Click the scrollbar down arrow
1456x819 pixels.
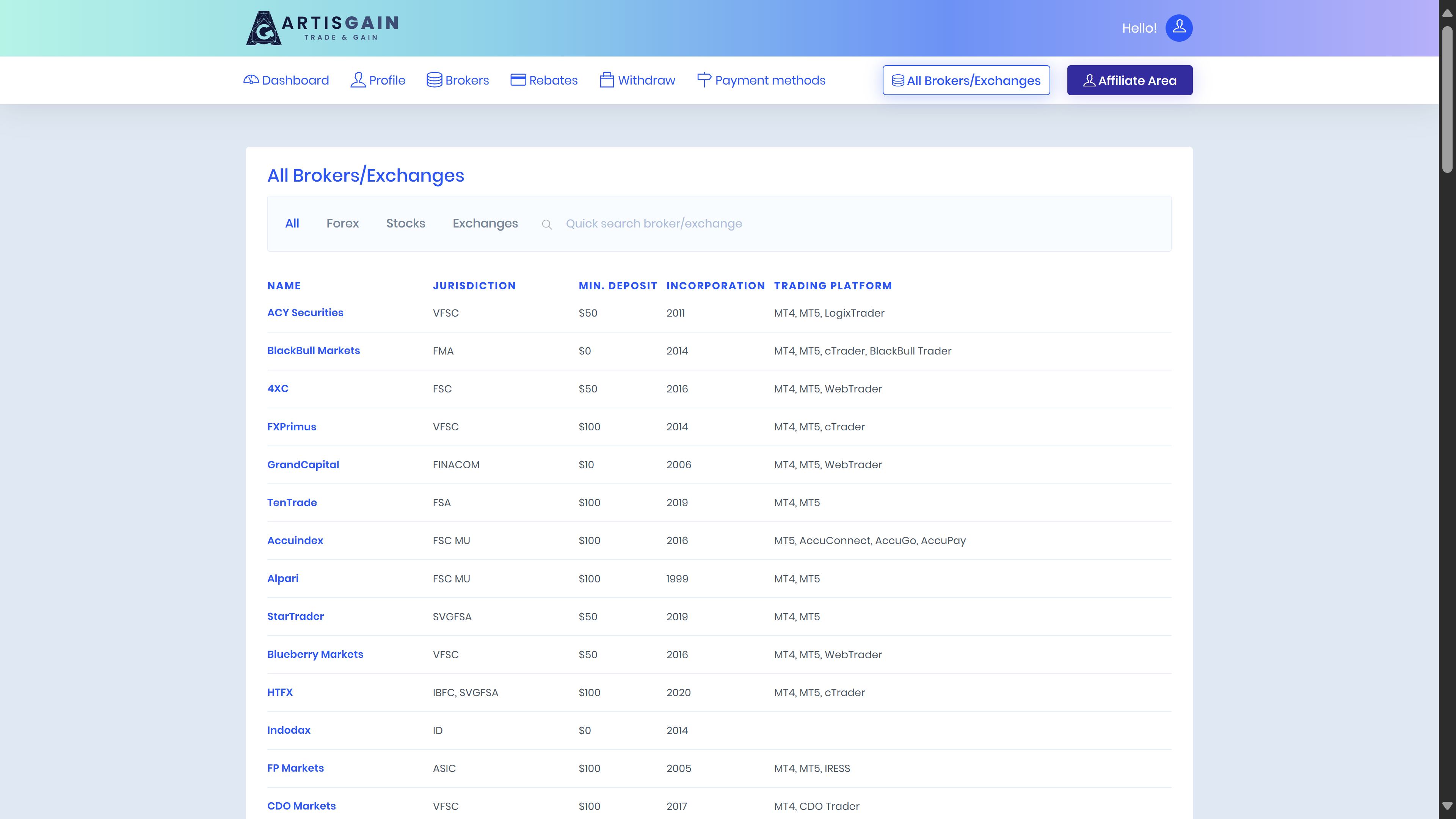click(x=1447, y=806)
